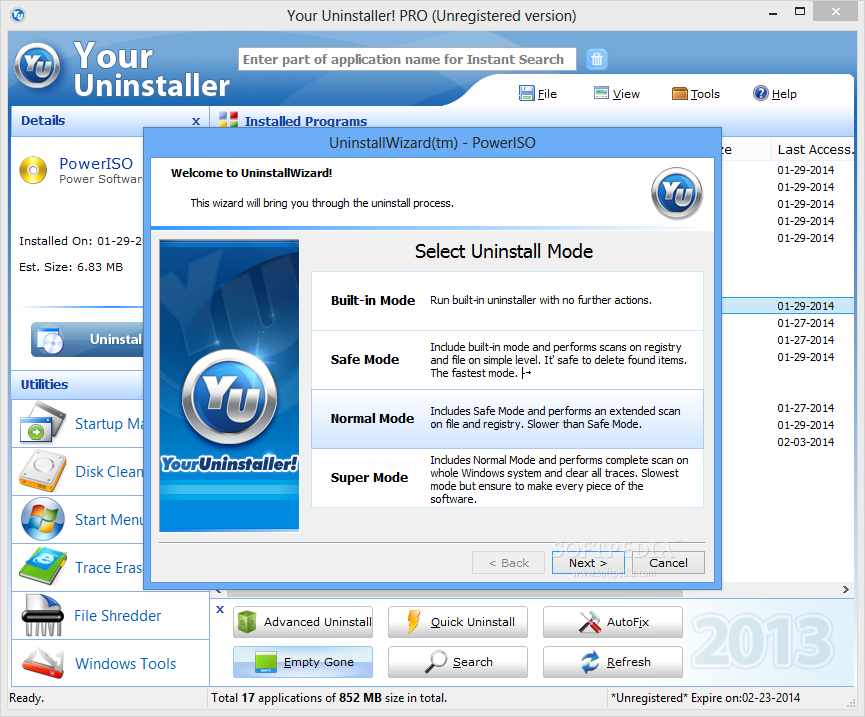Click the Your Uninstaller logo in header
This screenshot has width=865, height=717.
(37, 66)
